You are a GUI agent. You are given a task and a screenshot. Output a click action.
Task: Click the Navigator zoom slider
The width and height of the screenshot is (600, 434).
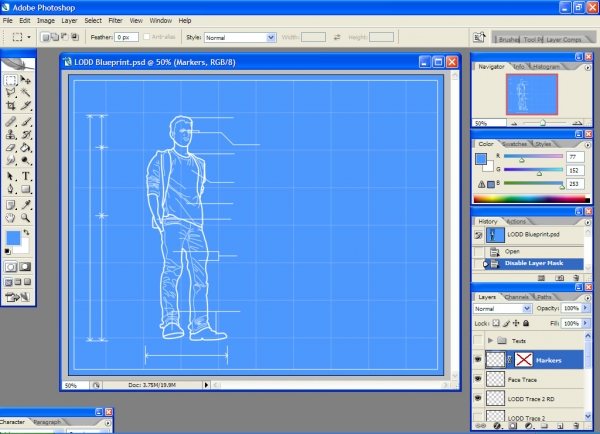(543, 123)
